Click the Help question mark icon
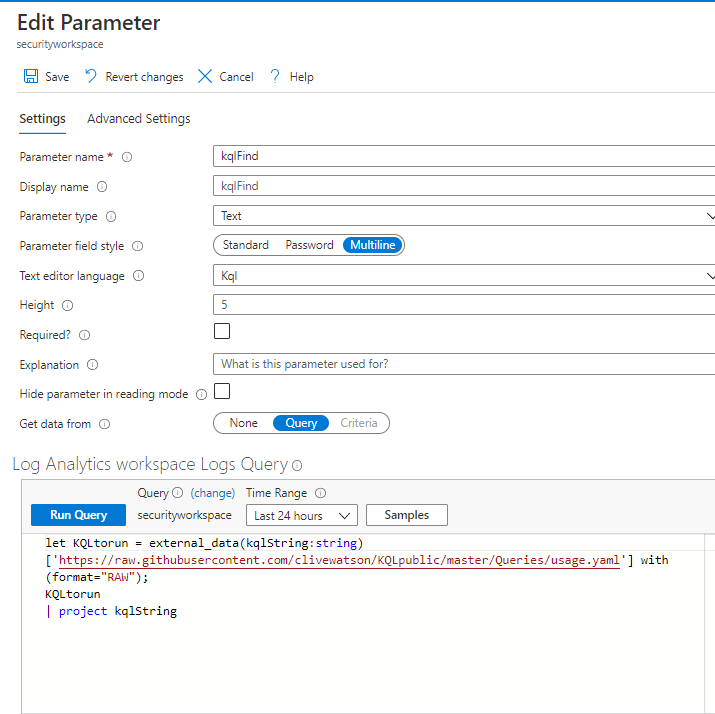The width and height of the screenshot is (715, 714). [x=275, y=77]
